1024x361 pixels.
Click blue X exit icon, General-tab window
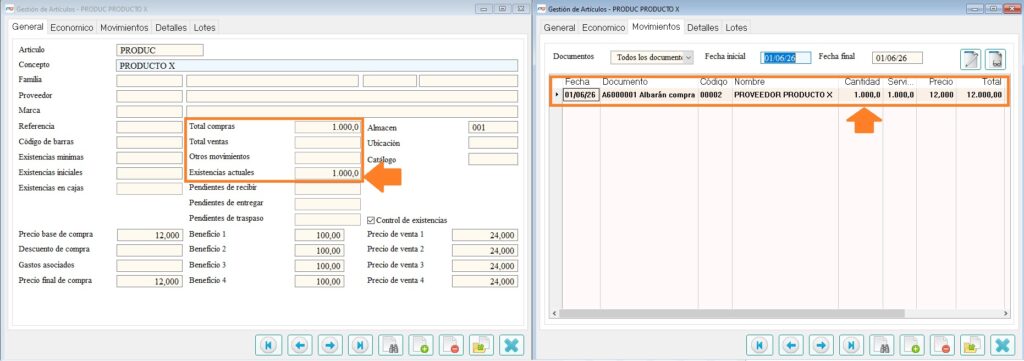click(511, 345)
